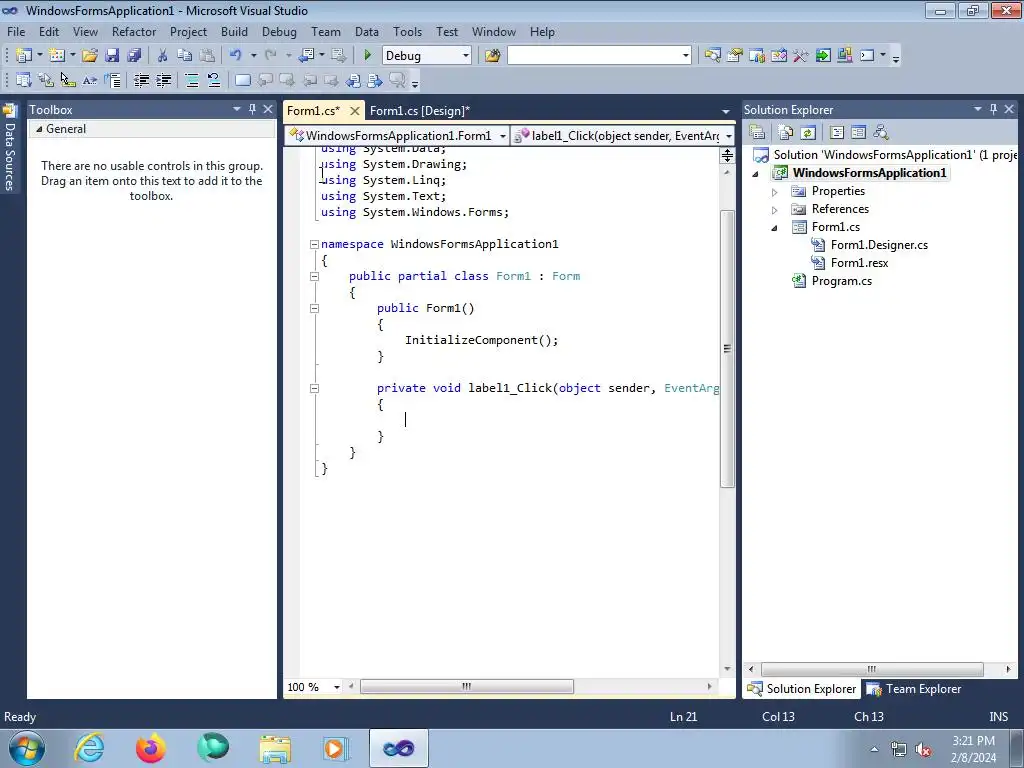Click the Navigate Backward icon

pyautogui.click(x=306, y=56)
